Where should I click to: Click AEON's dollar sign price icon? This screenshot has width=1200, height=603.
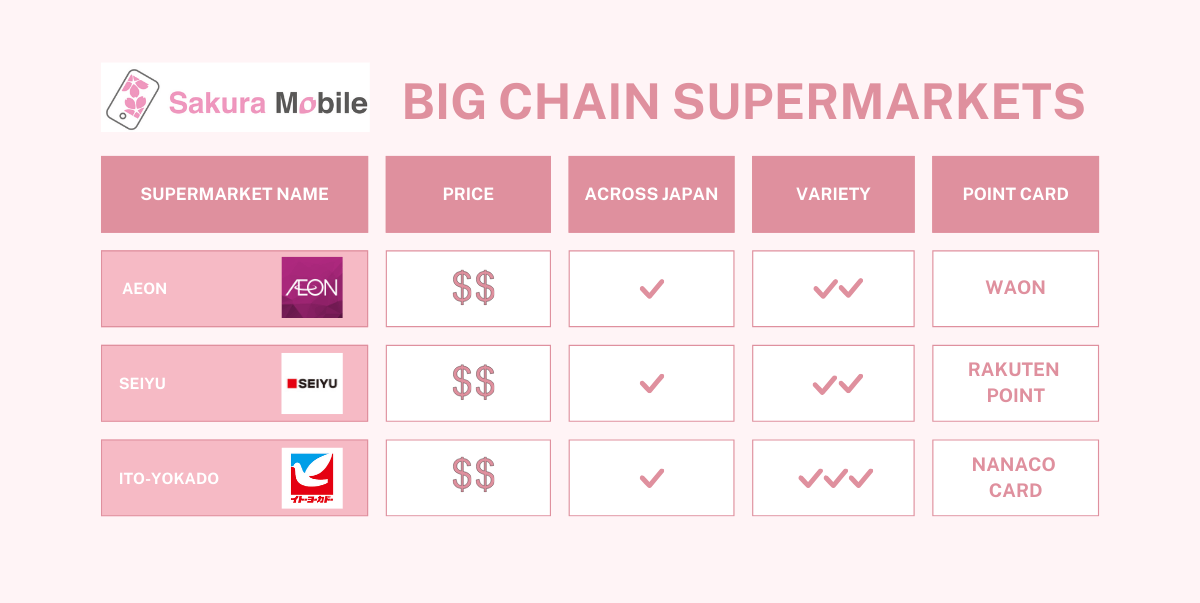473,288
